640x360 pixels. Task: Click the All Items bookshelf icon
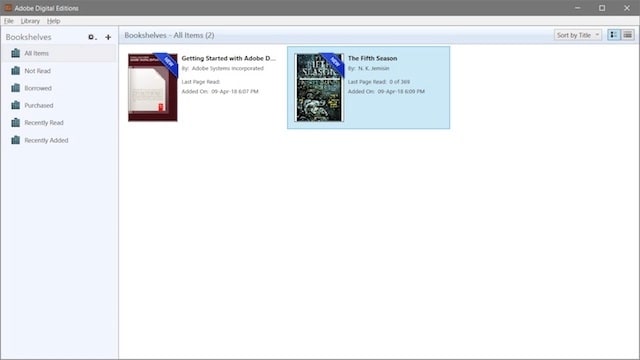[x=16, y=53]
